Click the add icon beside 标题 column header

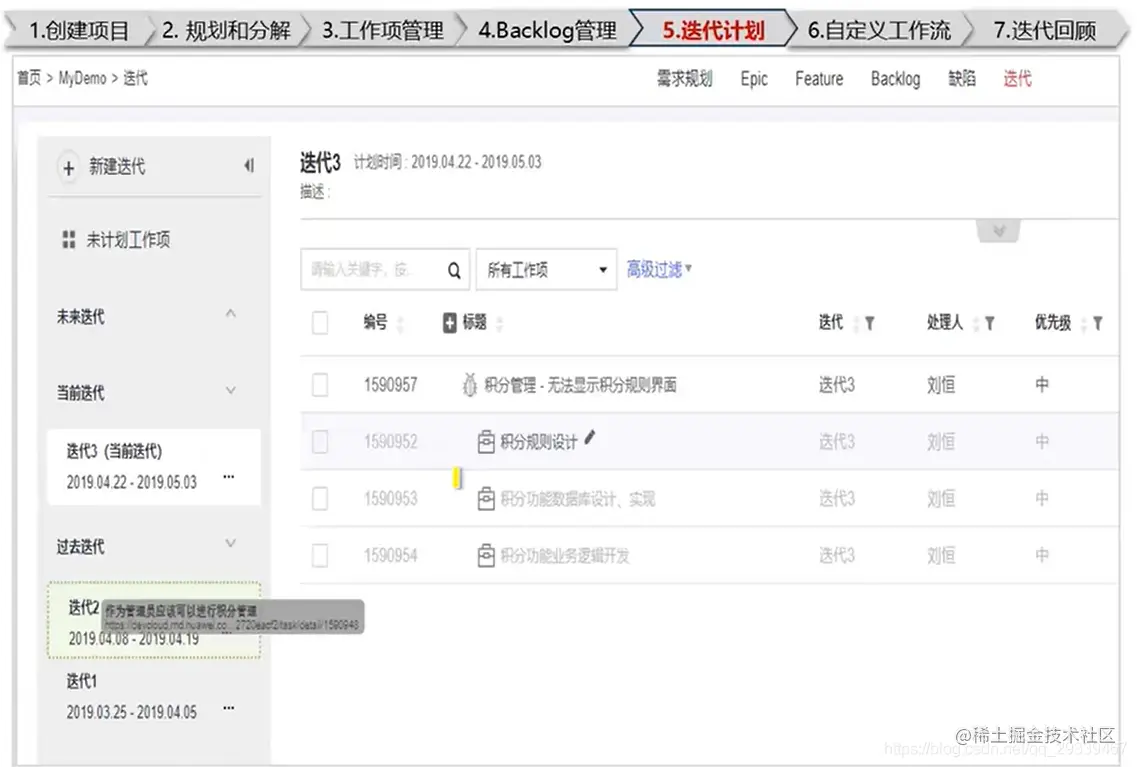(x=451, y=322)
